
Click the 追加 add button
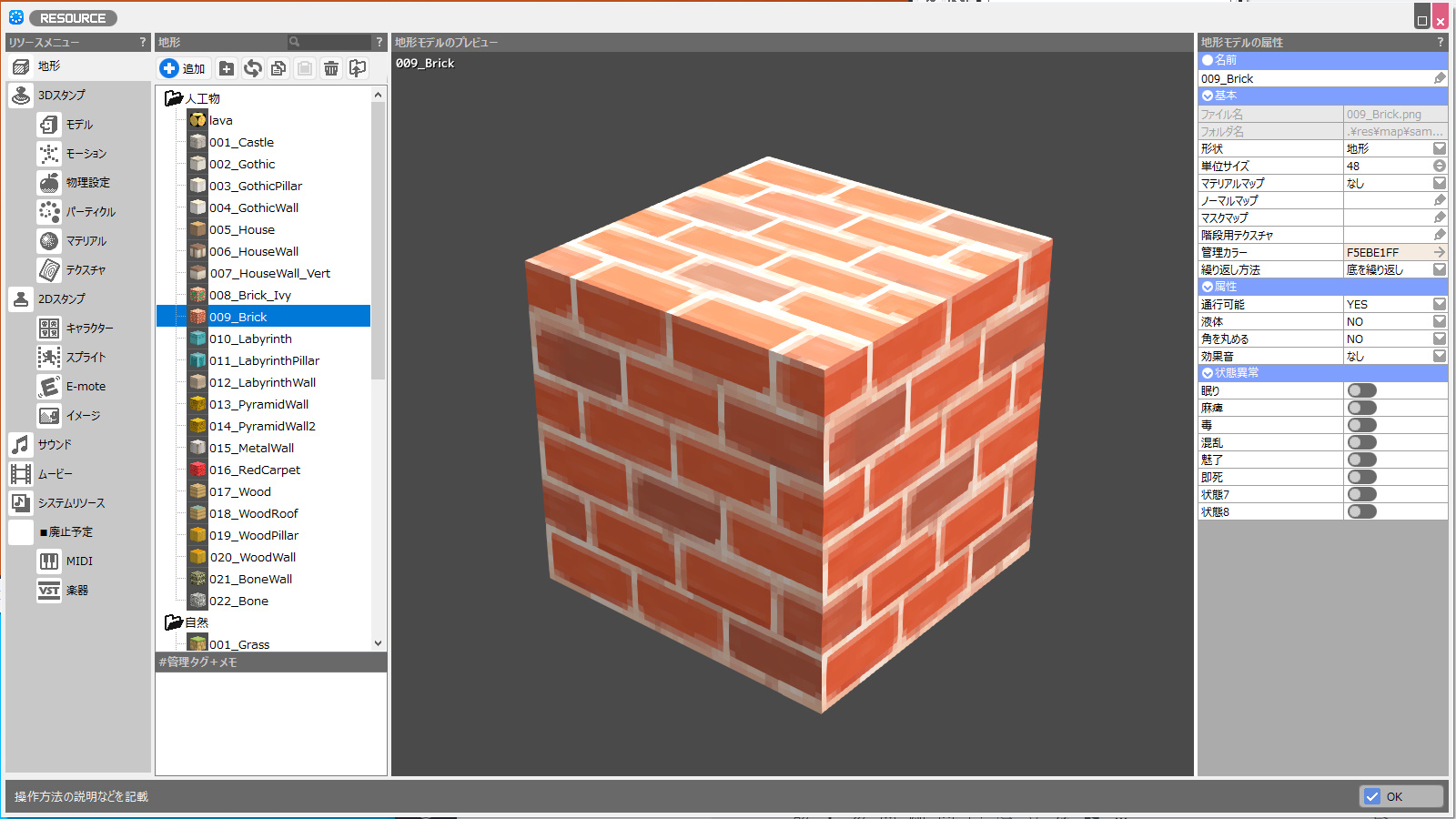pos(184,68)
